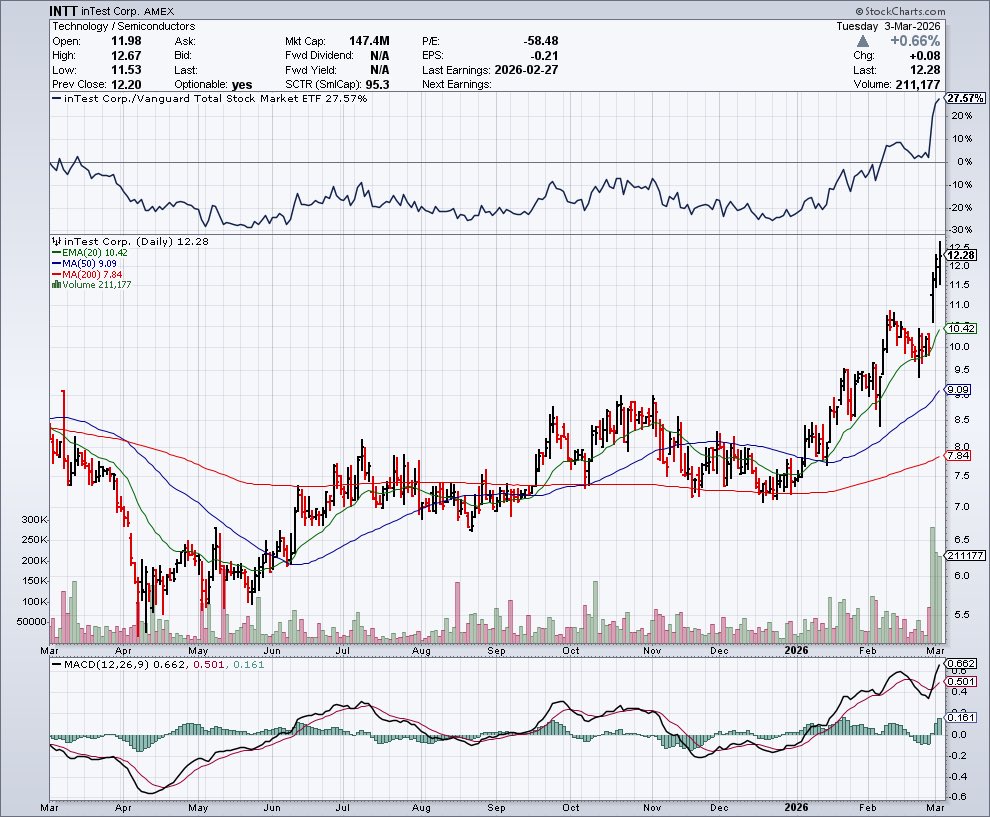Click the Next Earnings label
This screenshot has width=990, height=817.
coord(456,85)
